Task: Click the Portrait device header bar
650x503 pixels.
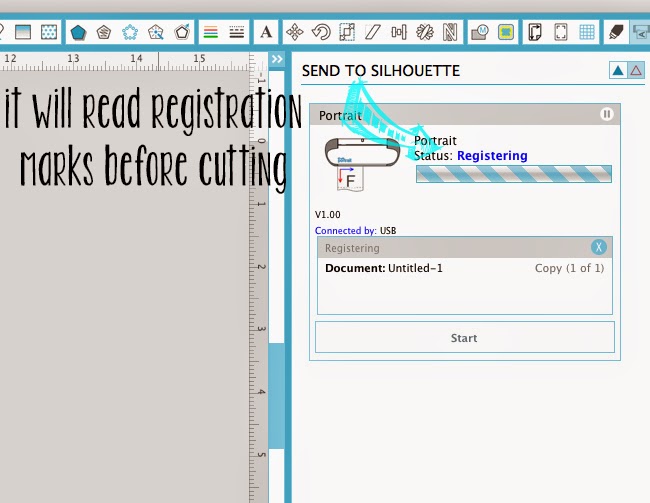Action: [465, 115]
